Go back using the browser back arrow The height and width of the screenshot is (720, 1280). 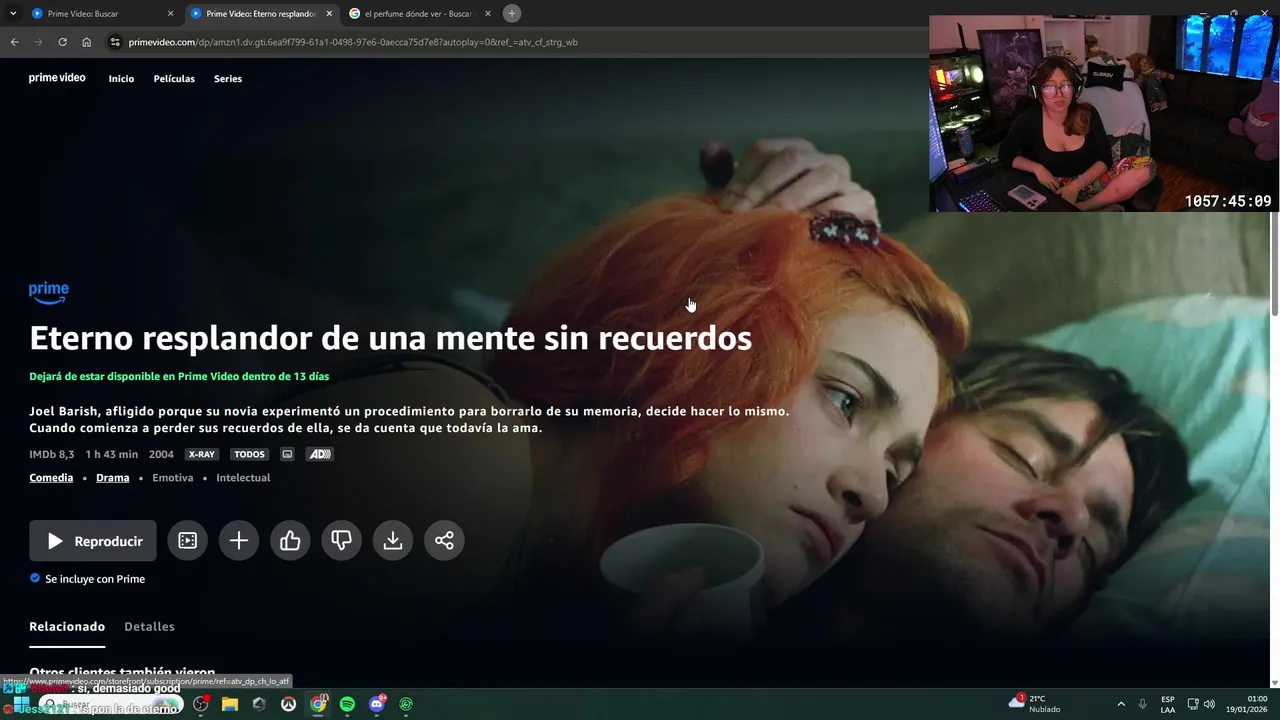tap(14, 42)
